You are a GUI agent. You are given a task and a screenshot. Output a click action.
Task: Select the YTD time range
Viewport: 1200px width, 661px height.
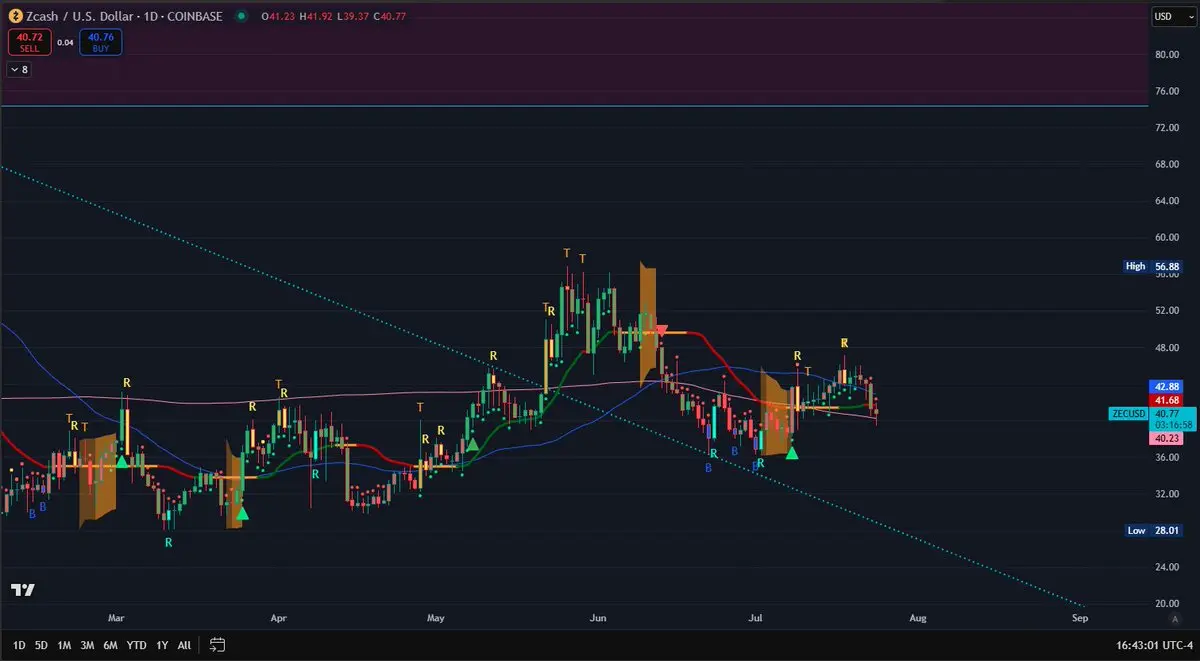tap(137, 645)
